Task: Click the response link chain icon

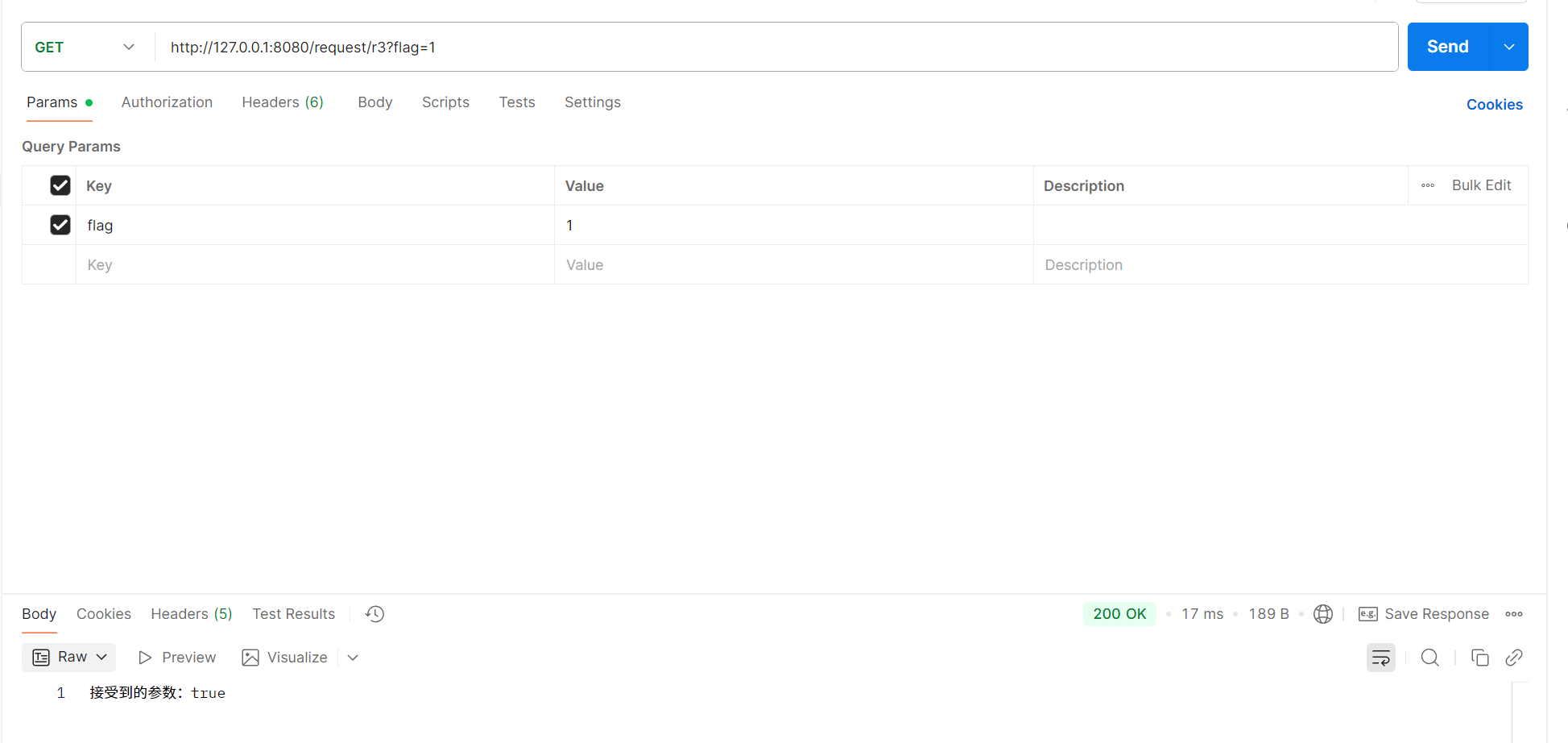Action: [x=1514, y=658]
